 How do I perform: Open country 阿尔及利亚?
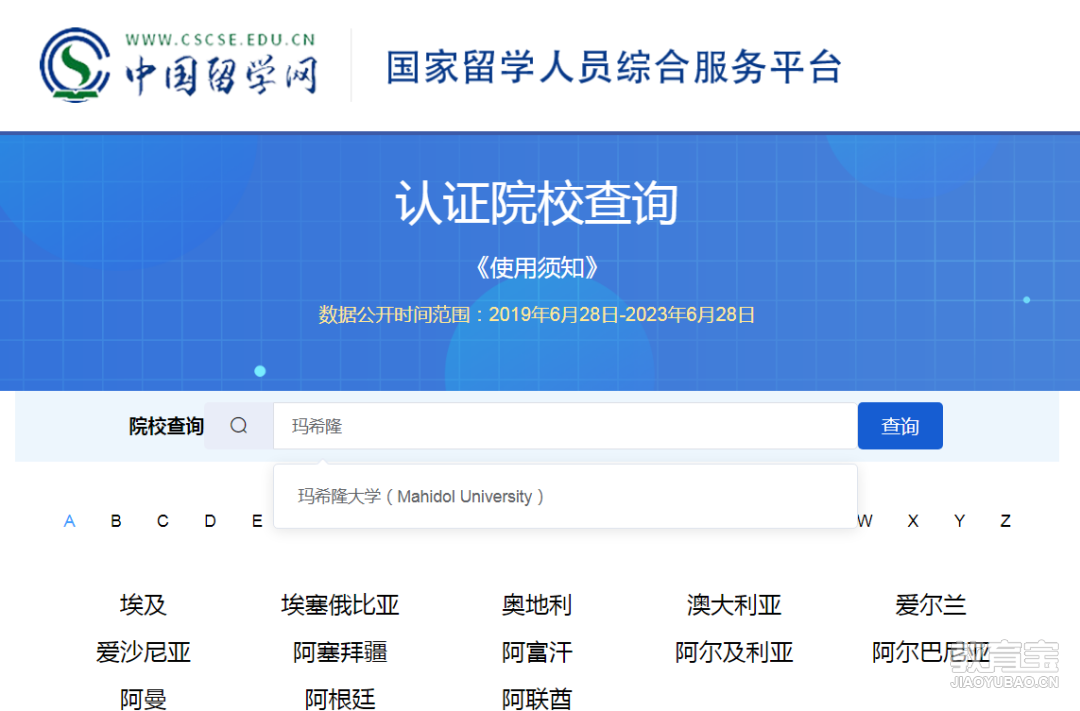point(734,652)
